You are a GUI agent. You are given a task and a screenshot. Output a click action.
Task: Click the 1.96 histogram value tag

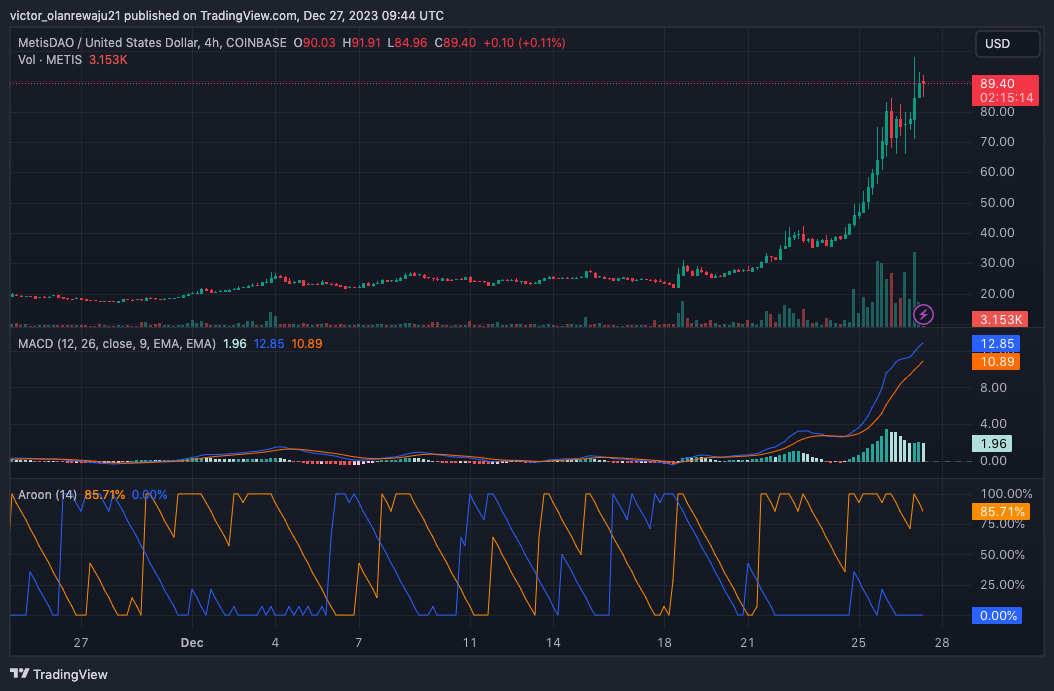(993, 444)
